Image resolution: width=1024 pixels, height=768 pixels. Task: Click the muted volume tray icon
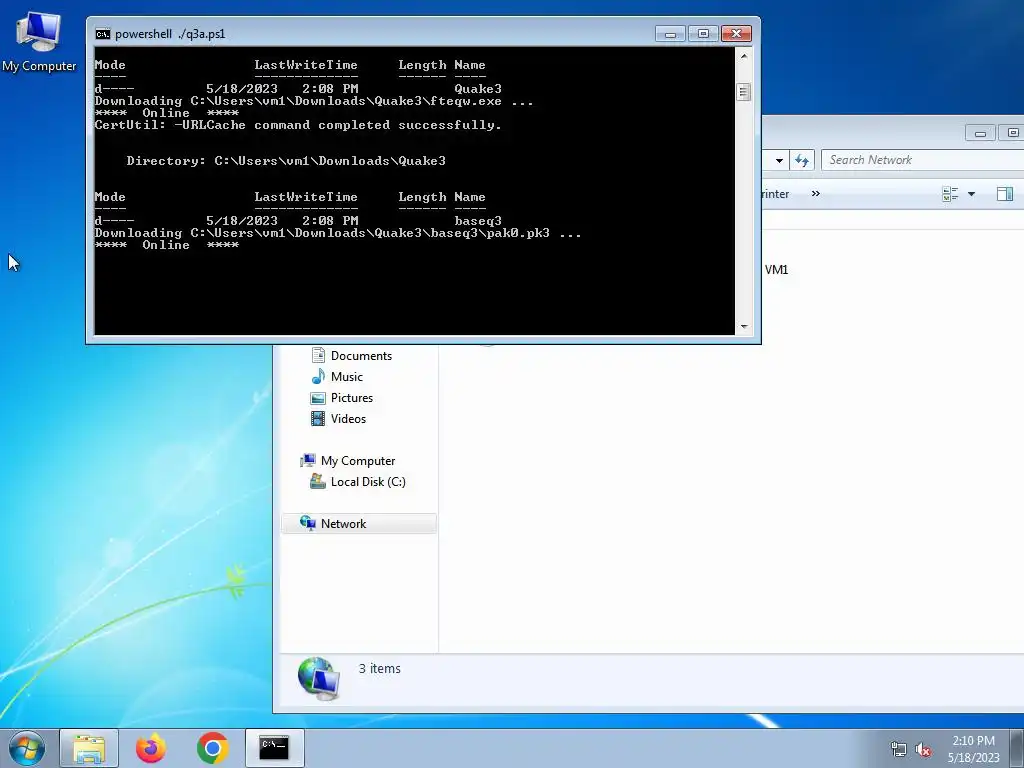(923, 749)
